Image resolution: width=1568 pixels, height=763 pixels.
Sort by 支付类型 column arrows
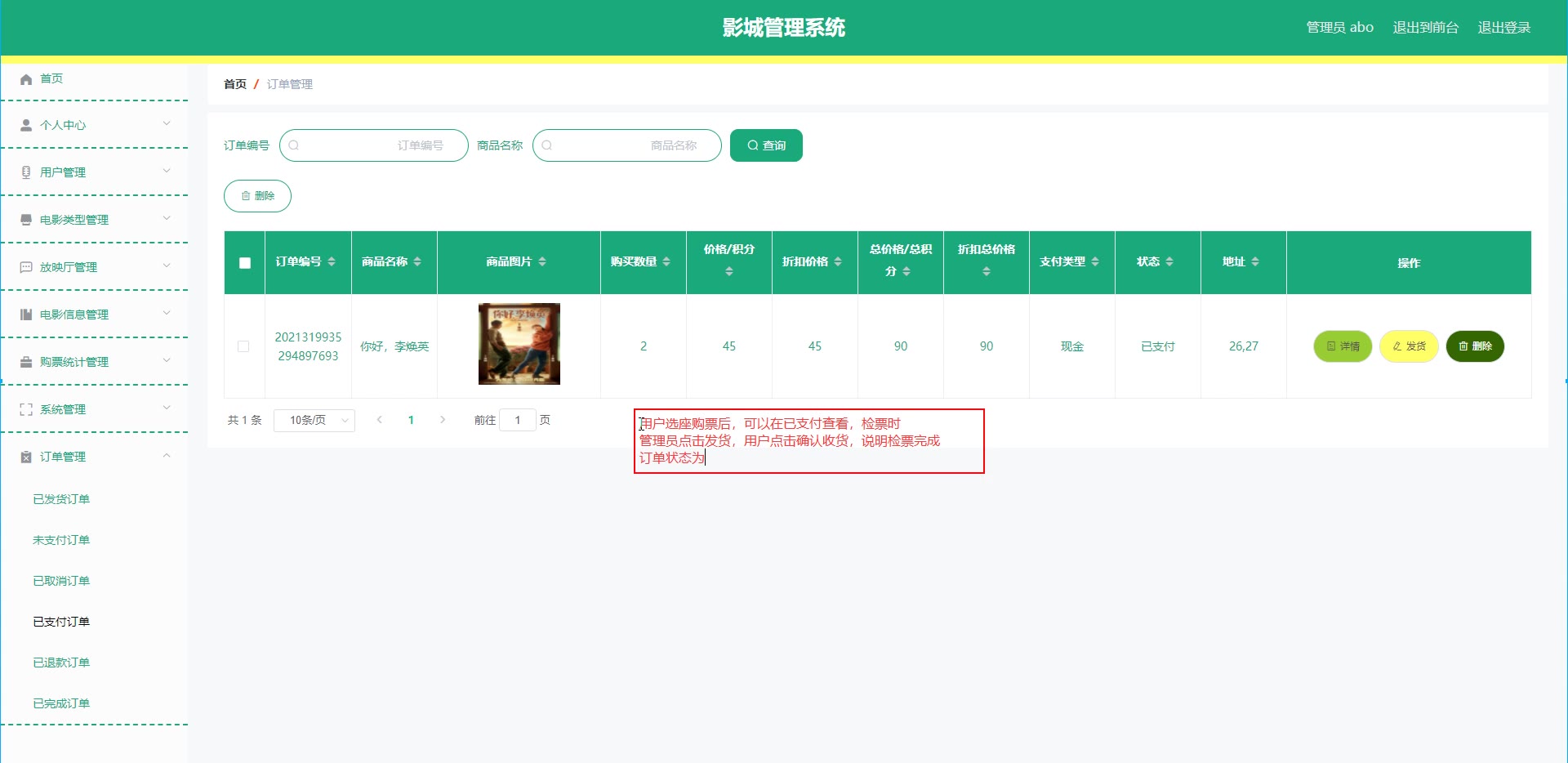1095,261
